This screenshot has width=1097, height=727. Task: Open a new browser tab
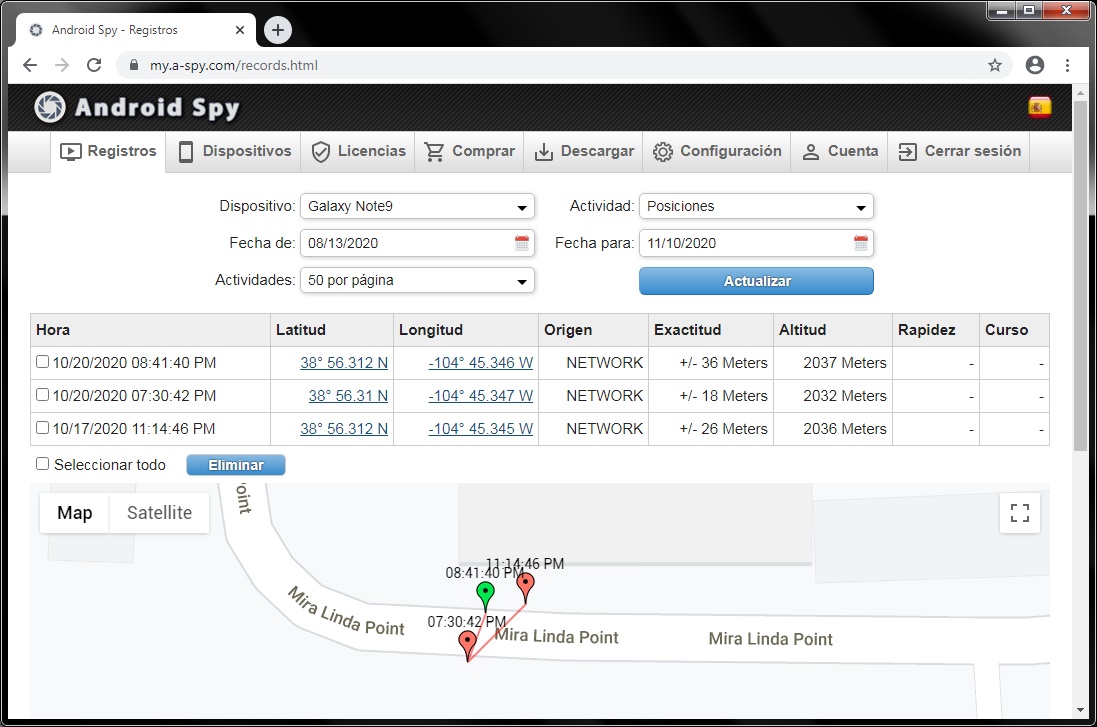[278, 30]
